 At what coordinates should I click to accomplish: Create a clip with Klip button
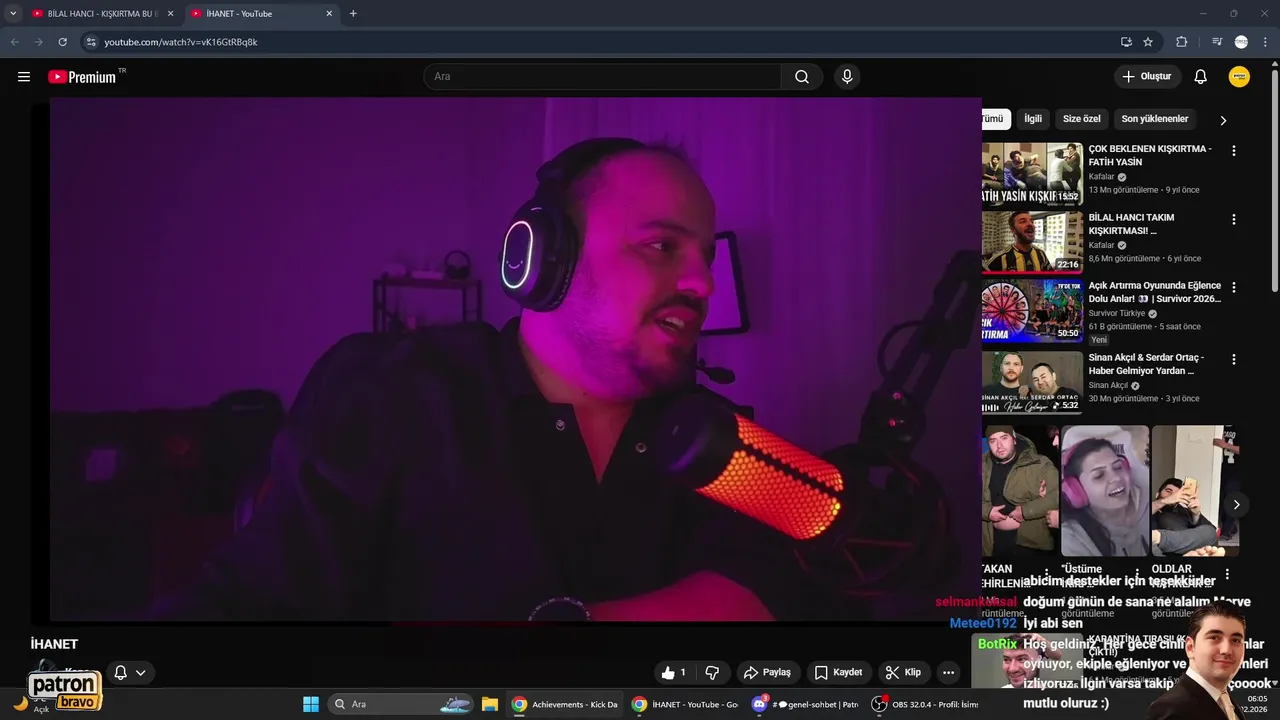pyautogui.click(x=903, y=673)
